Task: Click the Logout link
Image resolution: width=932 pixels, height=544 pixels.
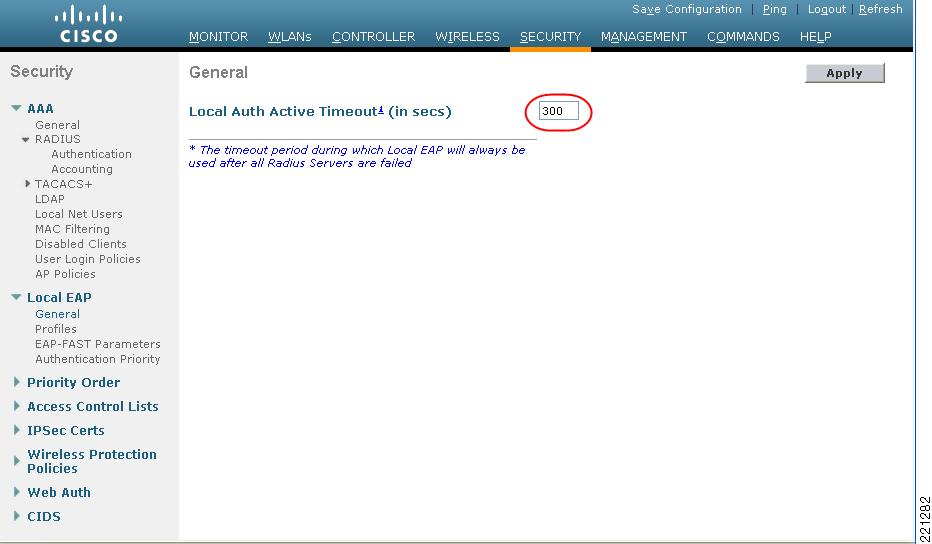Action: point(826,10)
